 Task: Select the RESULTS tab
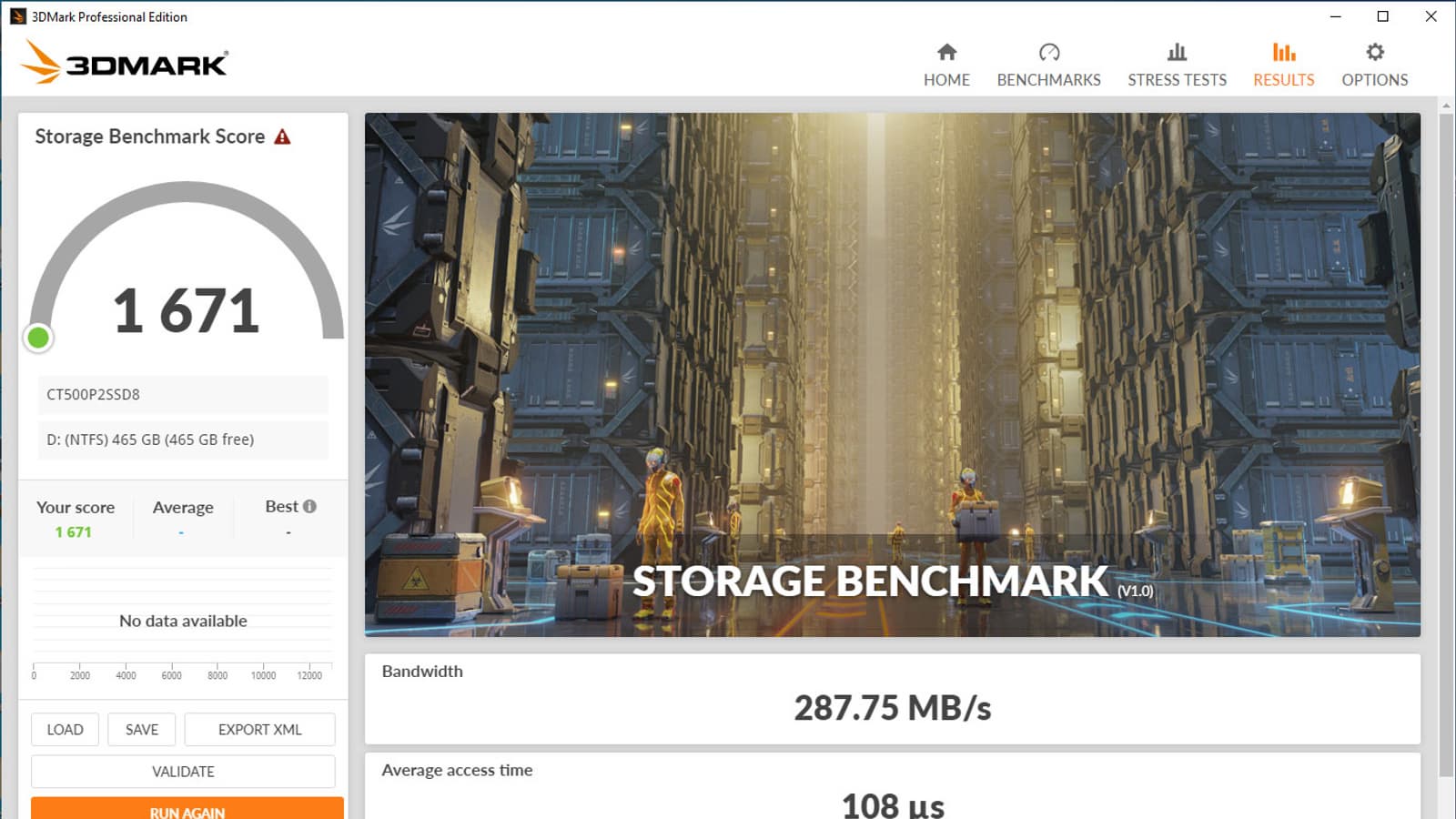1284,80
